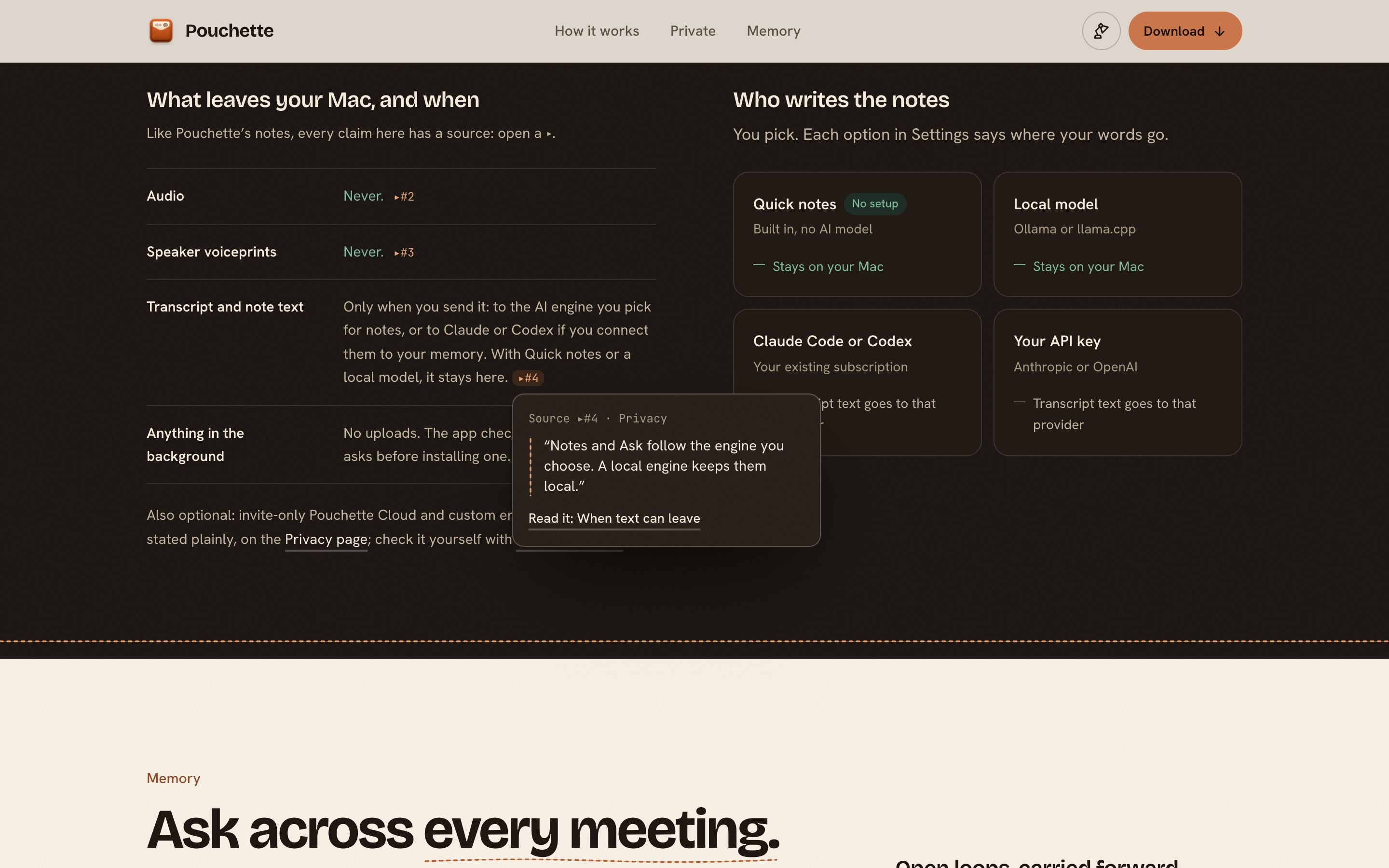The width and height of the screenshot is (1389, 868).
Task: Select the Quick notes card title
Action: click(x=794, y=204)
